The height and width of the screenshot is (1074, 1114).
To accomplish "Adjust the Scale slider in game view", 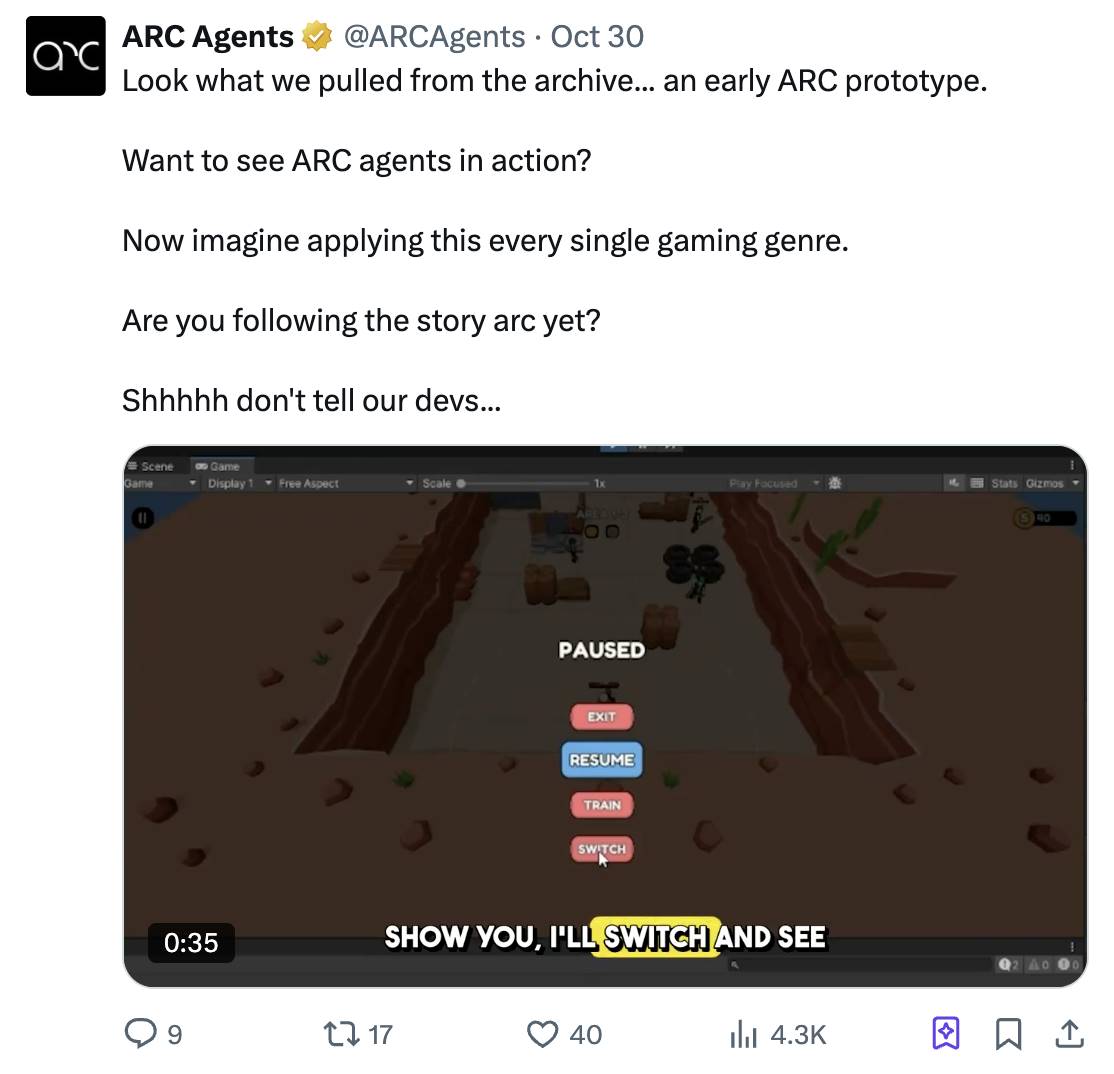I will pos(524,483).
